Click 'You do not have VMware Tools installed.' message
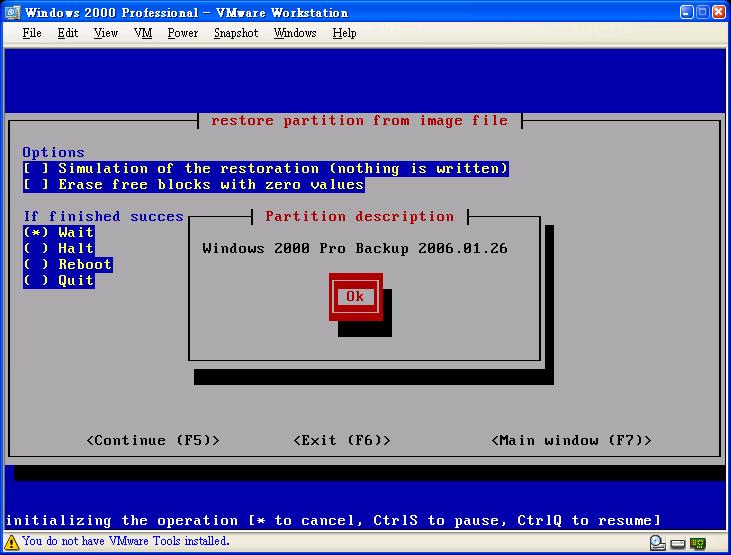Image resolution: width=731 pixels, height=555 pixels. tap(126, 541)
